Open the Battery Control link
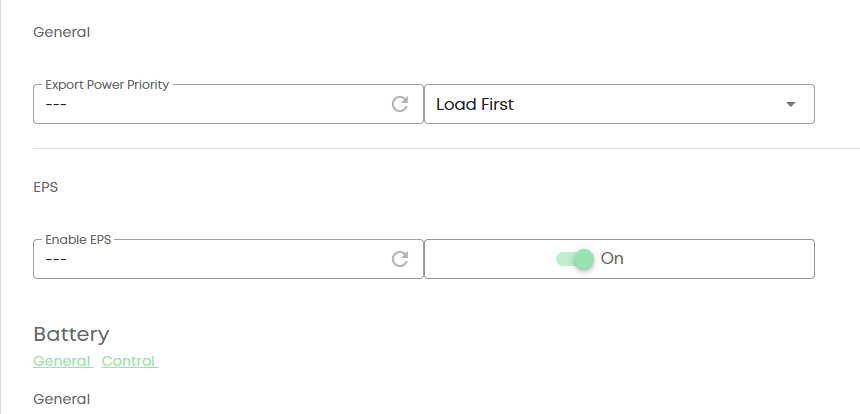 (x=129, y=361)
